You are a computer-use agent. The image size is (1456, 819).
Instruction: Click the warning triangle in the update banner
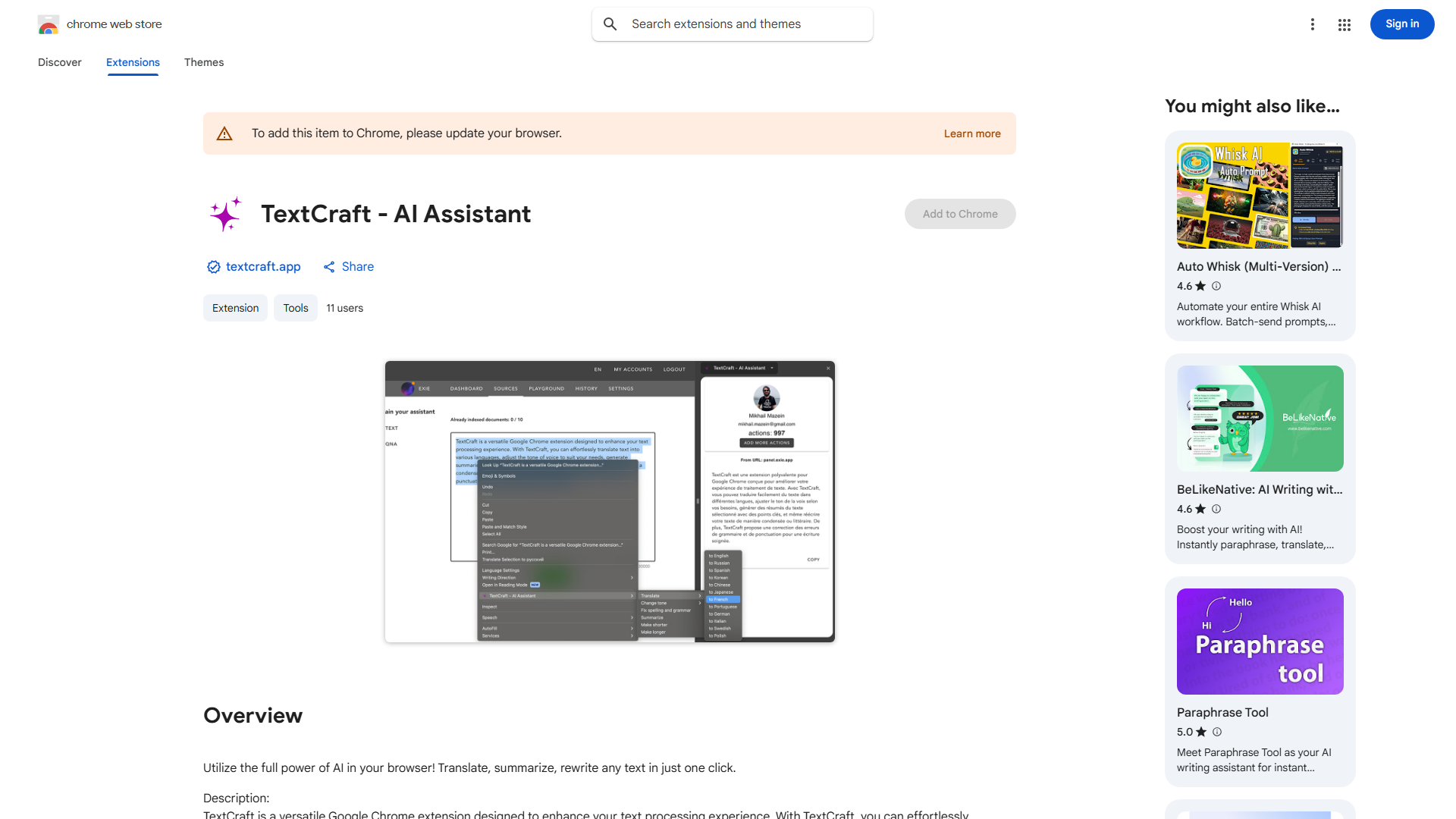(224, 133)
